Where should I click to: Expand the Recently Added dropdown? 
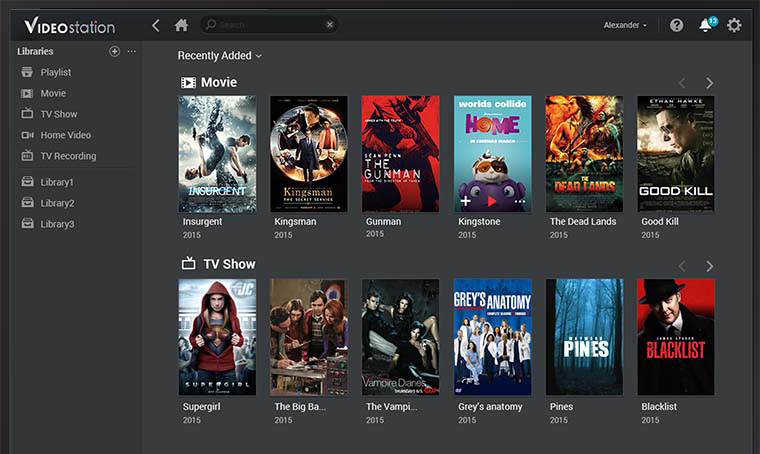click(x=220, y=56)
